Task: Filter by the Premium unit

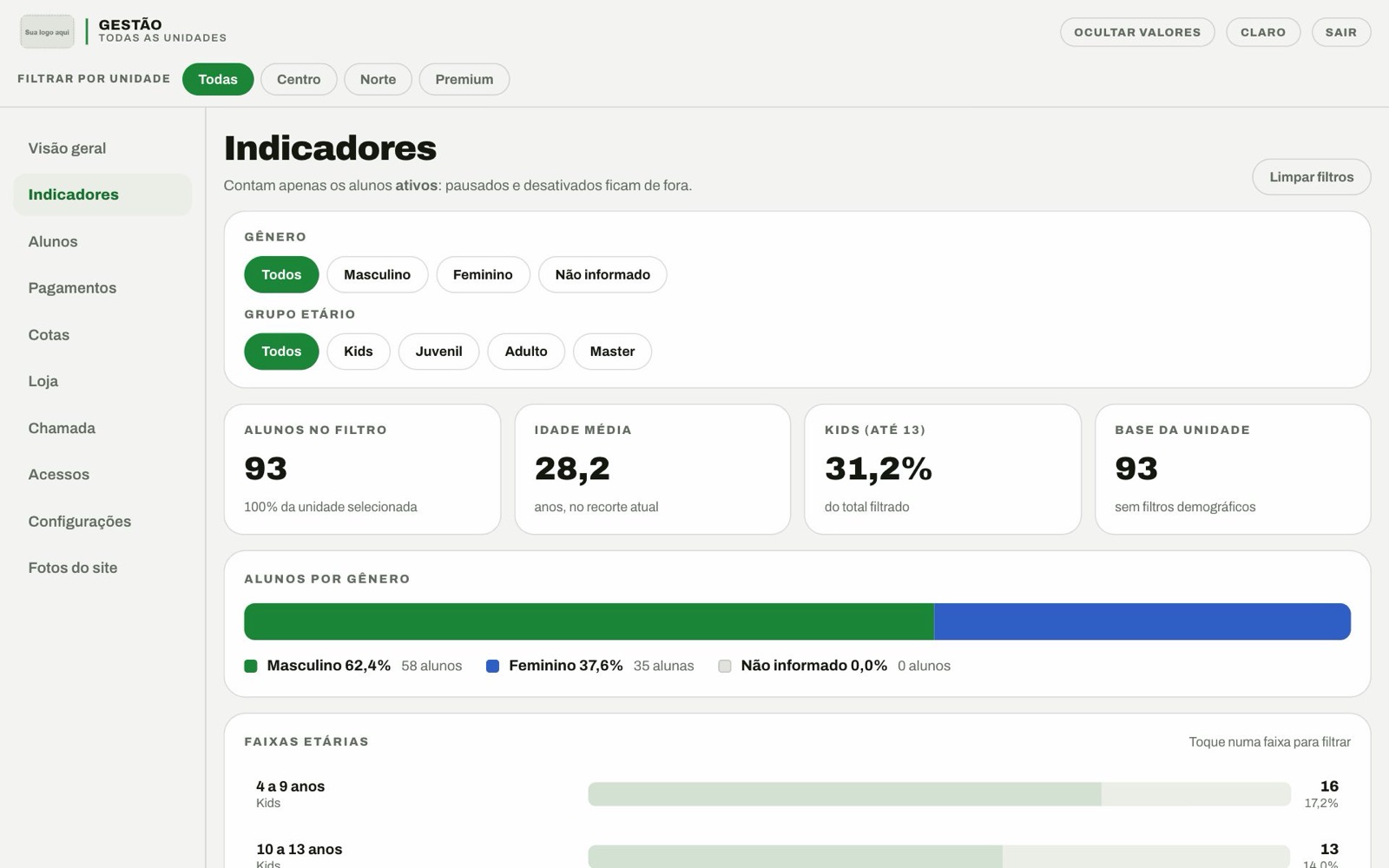Action: 464,79
